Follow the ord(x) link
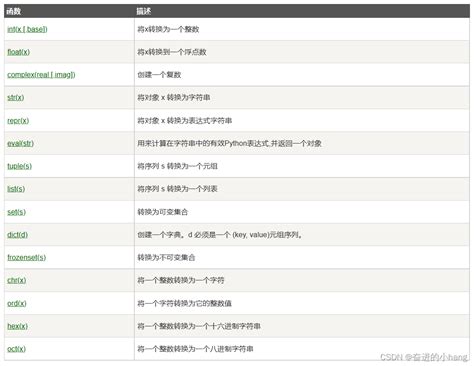Viewport: 474px width, 366px height. tap(17, 303)
